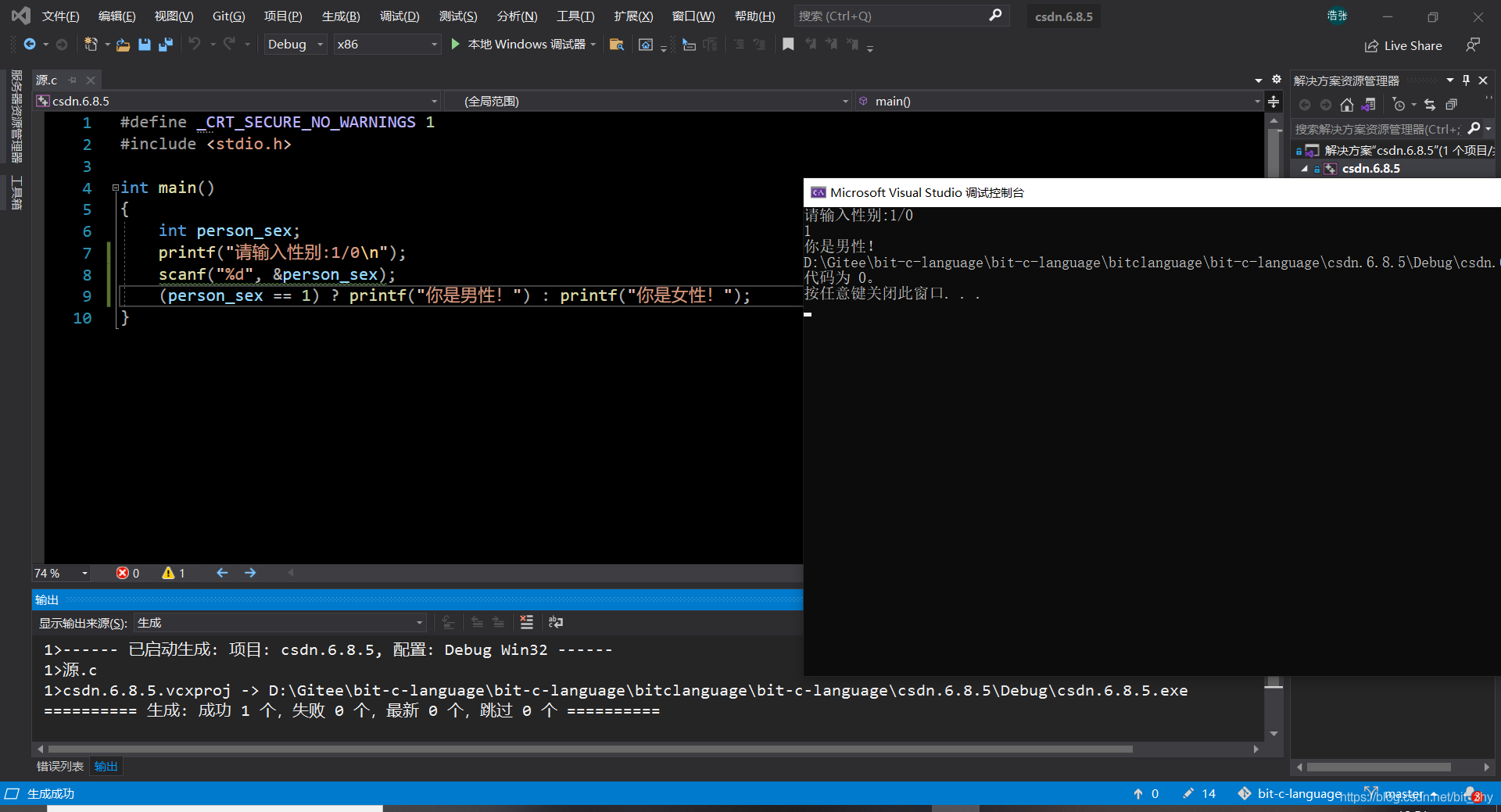Collapse the csdn.6.8.5 project node

pos(1304,169)
